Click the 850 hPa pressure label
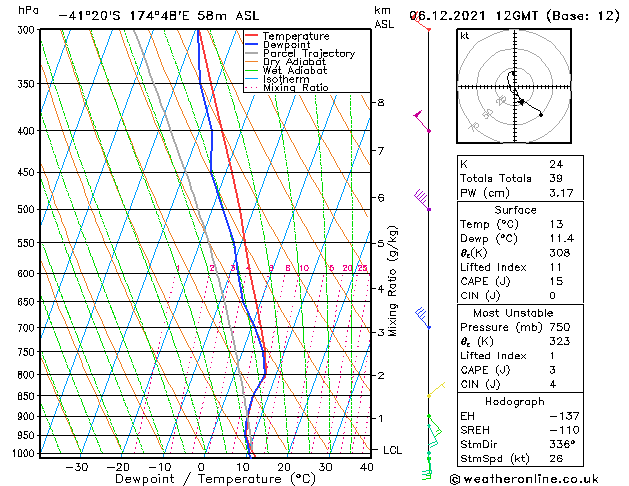This screenshot has width=629, height=486. click(x=28, y=396)
